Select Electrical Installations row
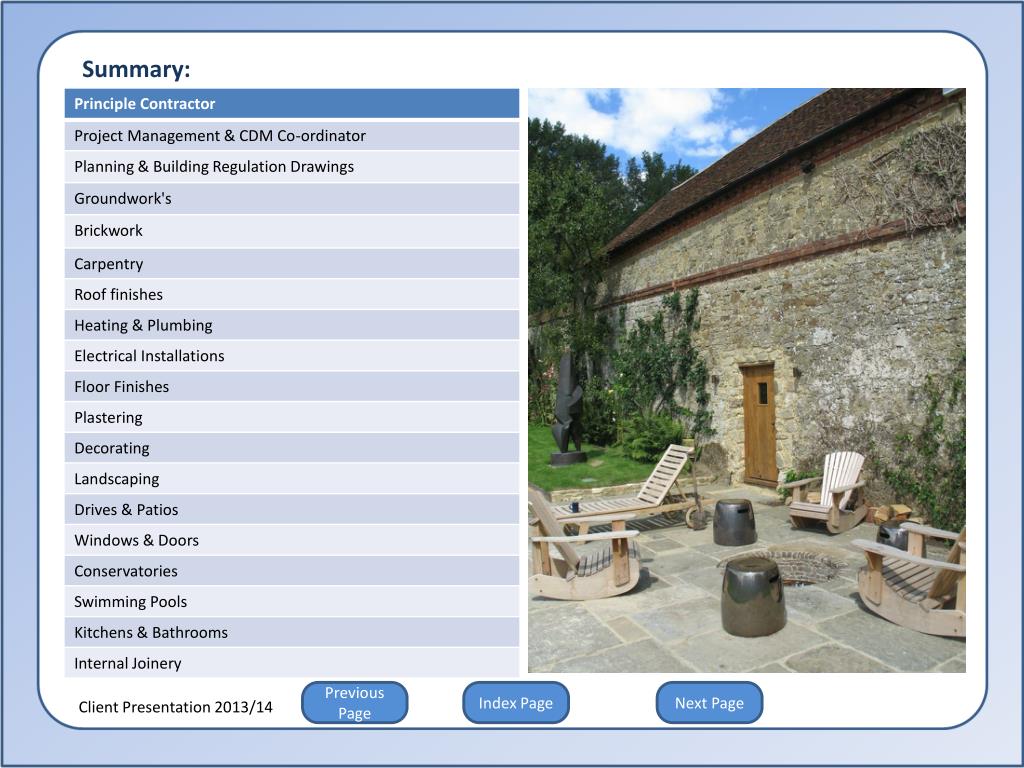Screen dimensions: 1024x768 [292, 355]
